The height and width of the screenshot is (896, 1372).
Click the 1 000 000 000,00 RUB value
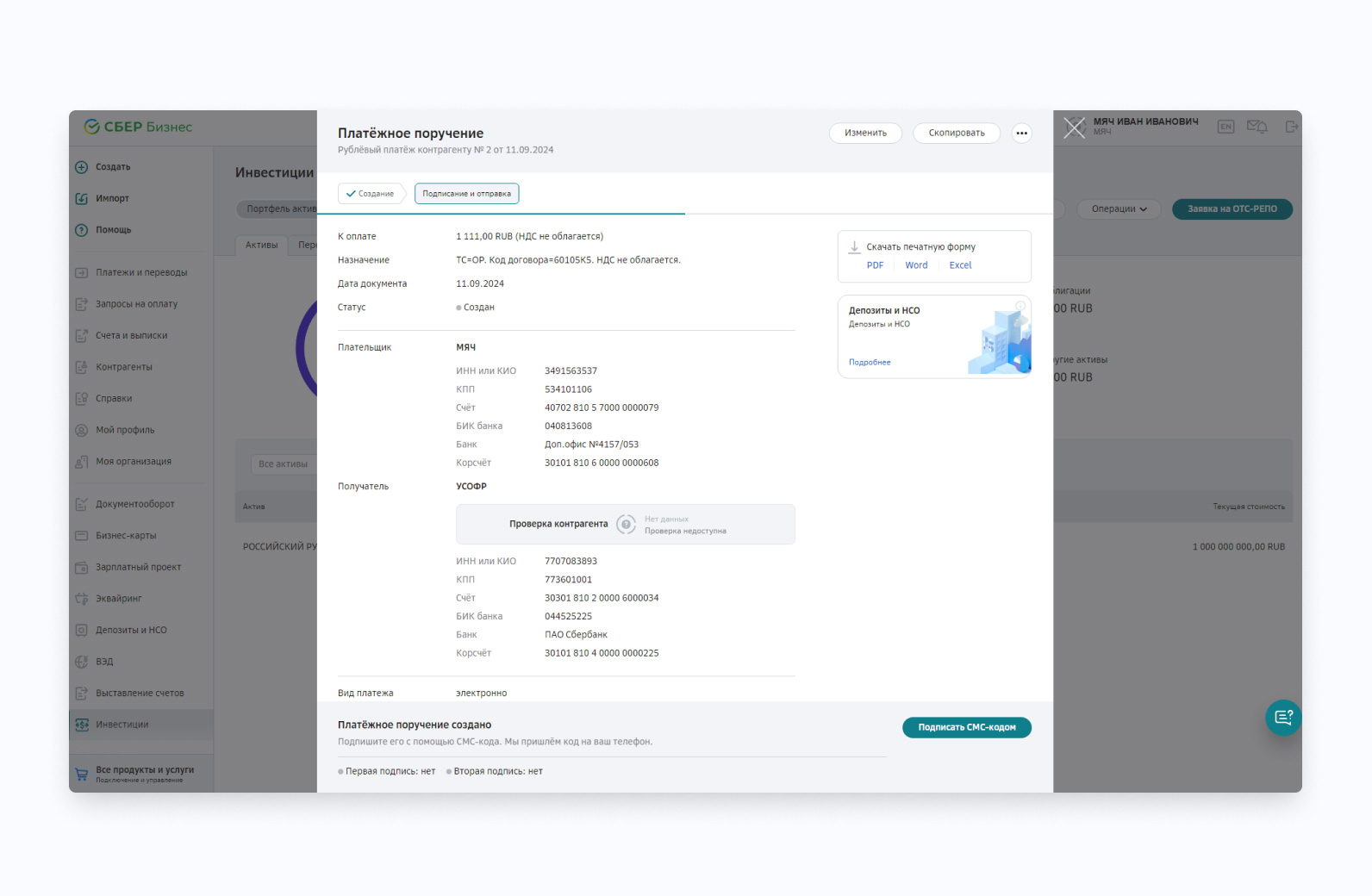pyautogui.click(x=1238, y=547)
